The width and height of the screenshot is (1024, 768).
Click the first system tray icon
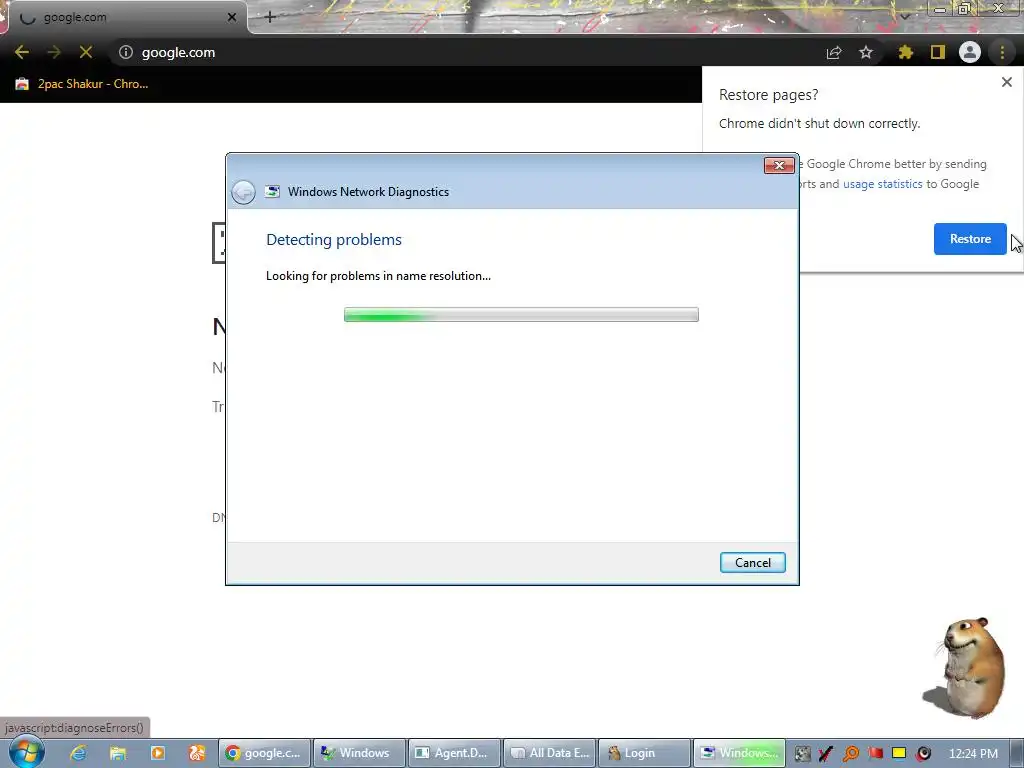[802, 754]
